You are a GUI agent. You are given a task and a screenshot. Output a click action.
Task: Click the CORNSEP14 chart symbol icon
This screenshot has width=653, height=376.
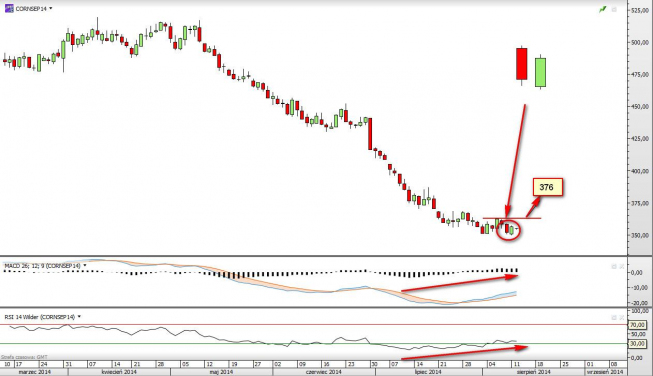coord(9,8)
